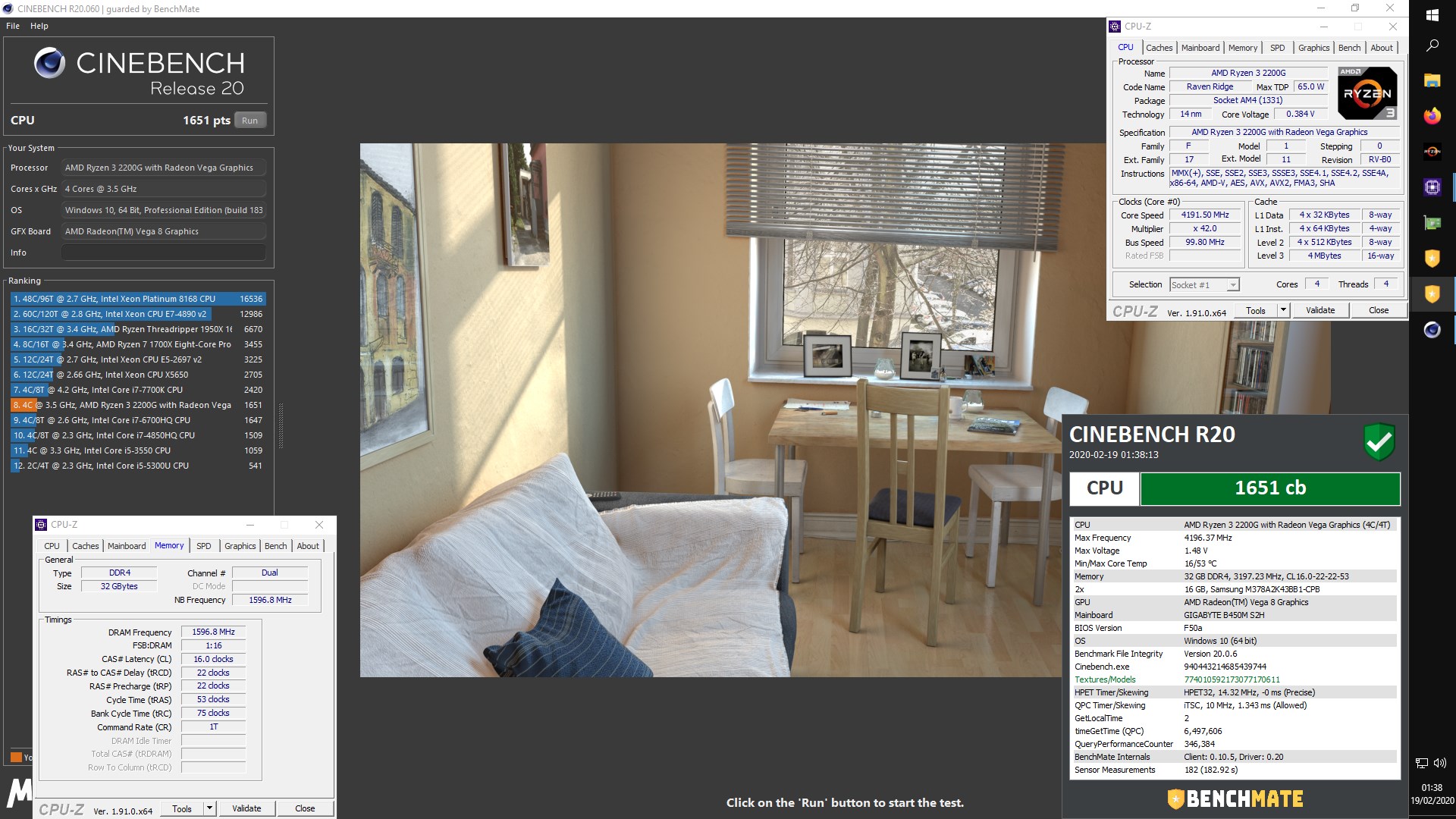Click the Sensor Measurements row in BenchMate
The image size is (1456, 819).
click(x=1235, y=770)
